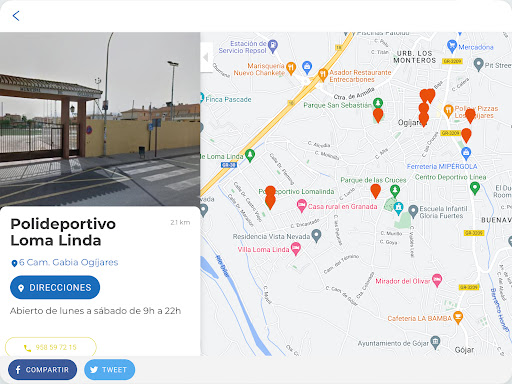The image size is (512, 384).
Task: Select Asador Restaurante Entrecarbones restaurant pin
Action: coord(323,75)
